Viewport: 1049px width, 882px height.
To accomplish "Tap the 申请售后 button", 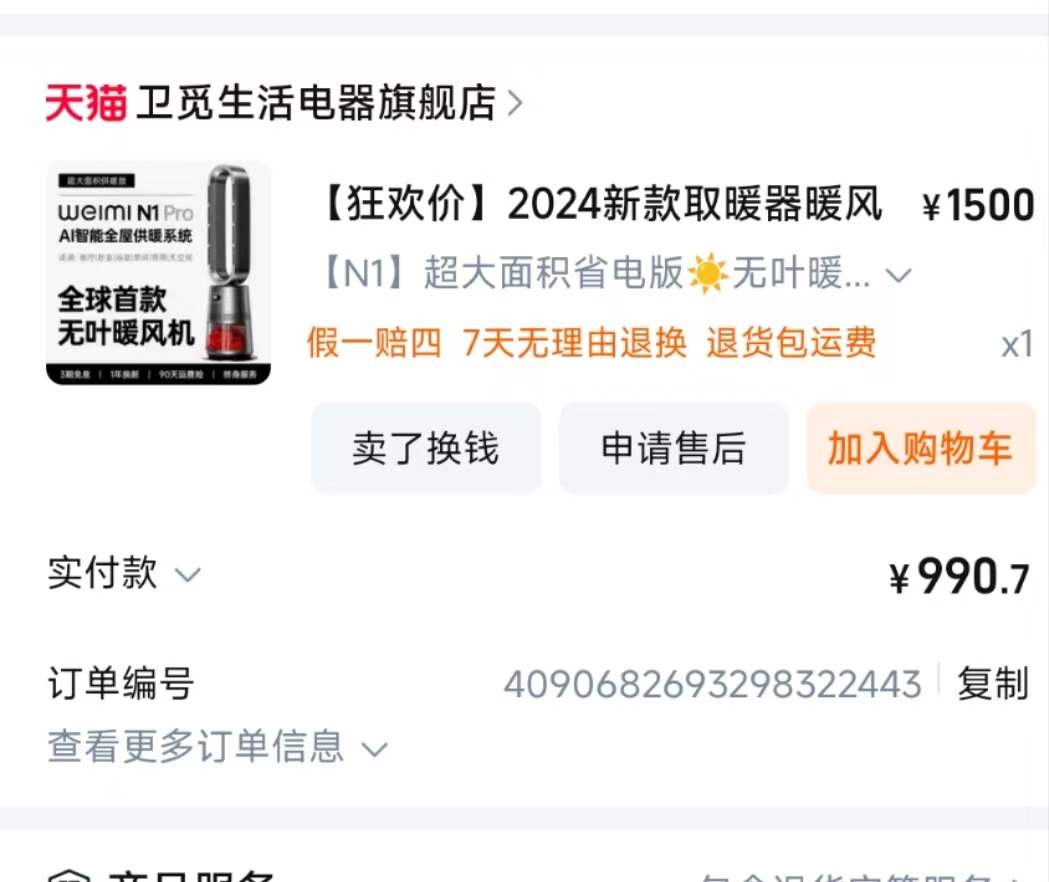I will point(674,448).
